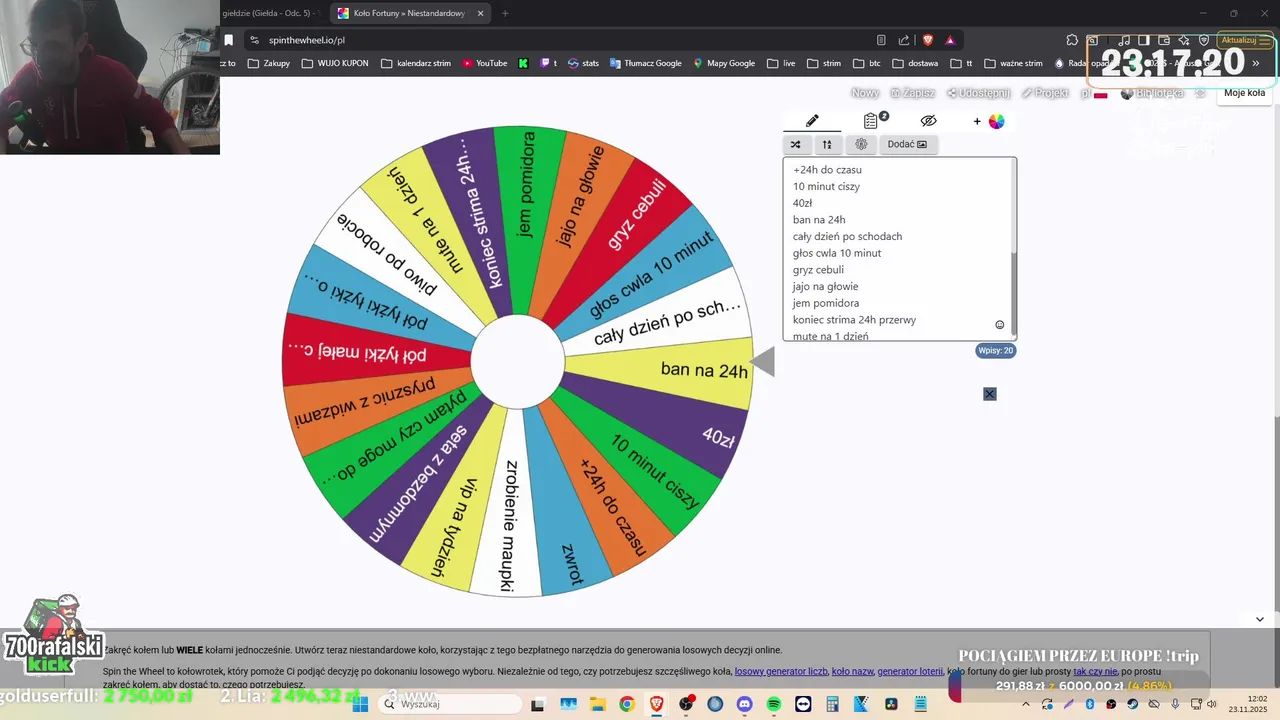Open Brave Rewards triangle icon
The width and height of the screenshot is (1280, 720).
click(x=950, y=40)
